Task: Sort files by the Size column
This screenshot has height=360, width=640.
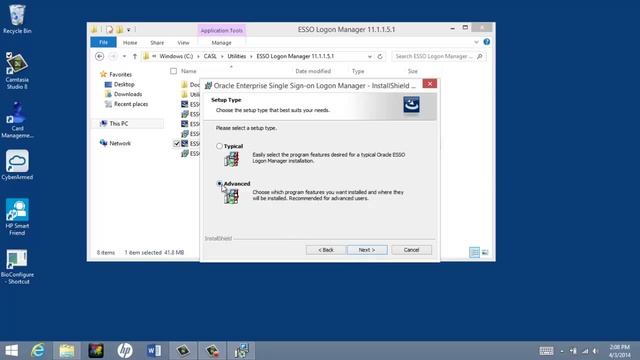Action: (x=413, y=71)
